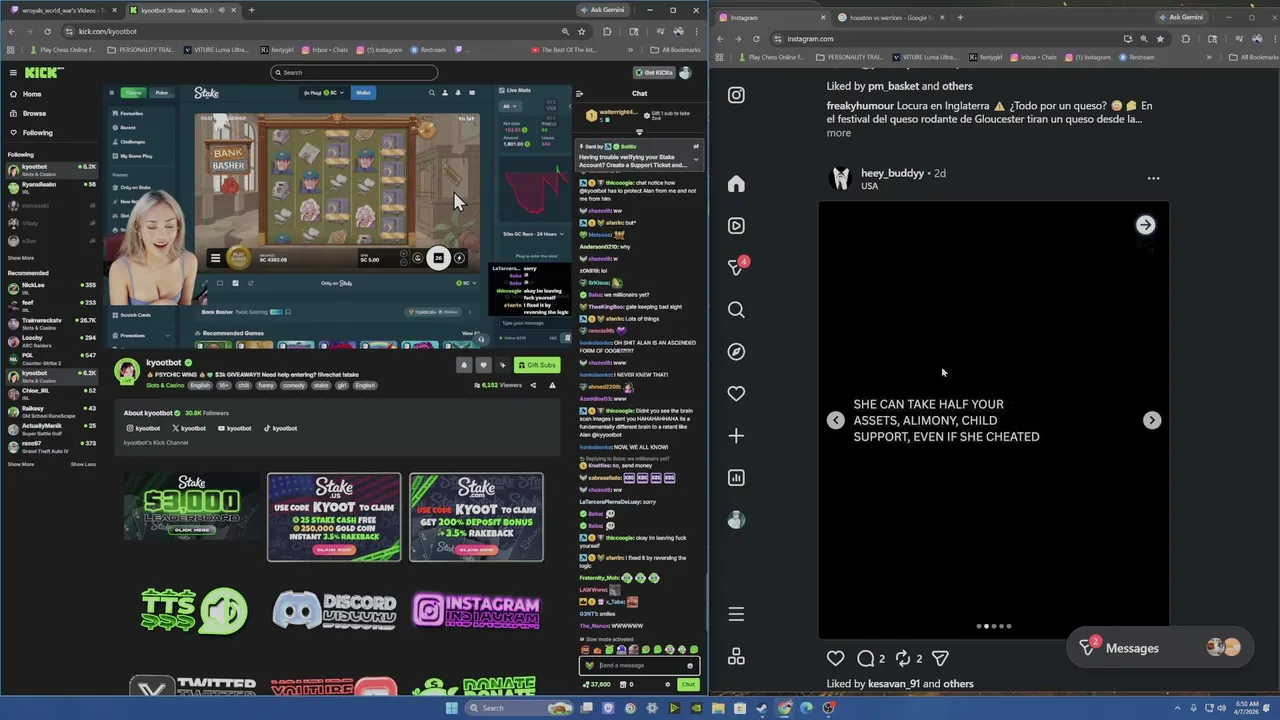Open Stake.us code KYOOT banner
The width and height of the screenshot is (1280, 720).
[334, 517]
